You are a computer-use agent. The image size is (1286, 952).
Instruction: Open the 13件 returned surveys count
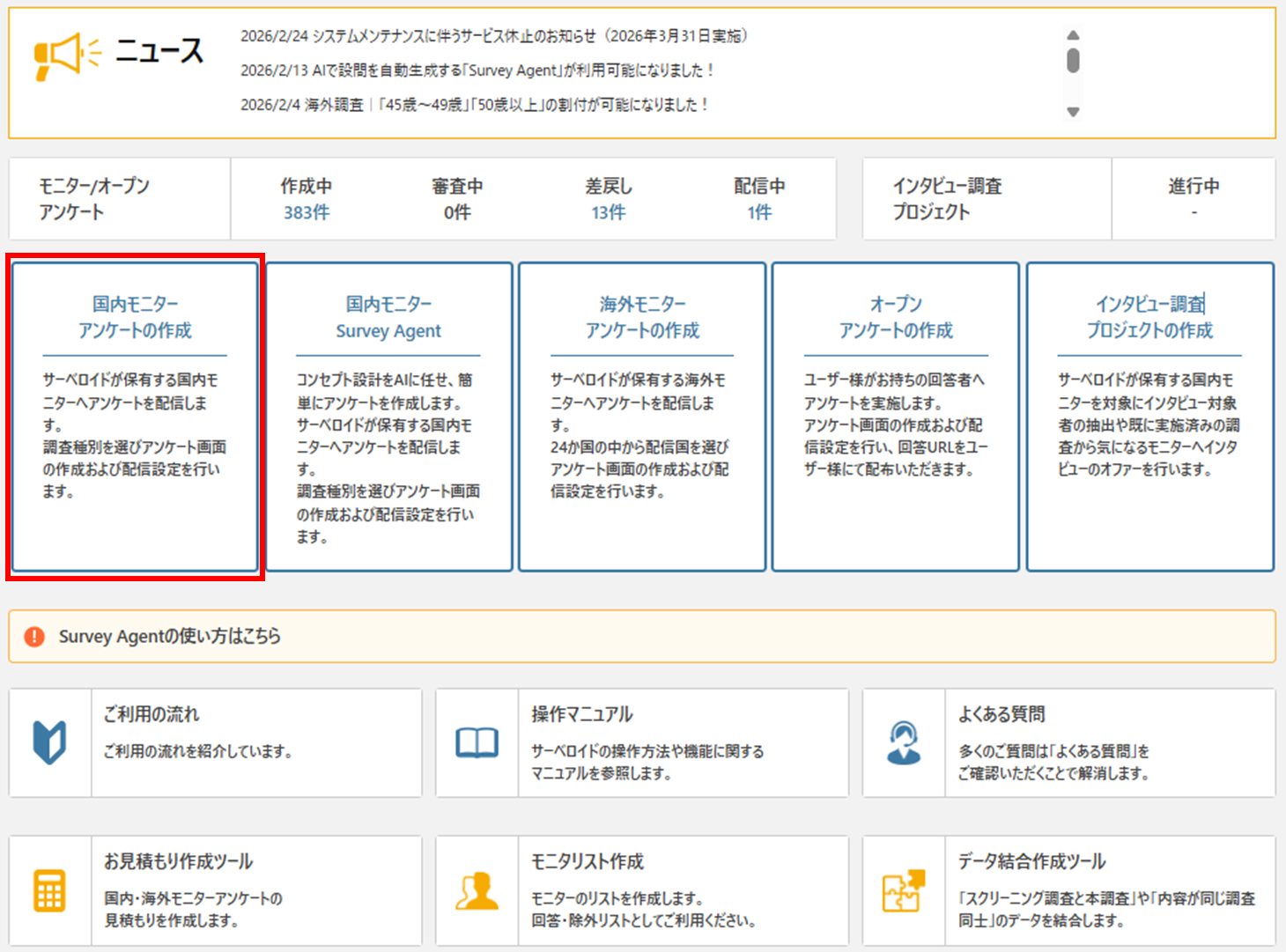click(608, 212)
